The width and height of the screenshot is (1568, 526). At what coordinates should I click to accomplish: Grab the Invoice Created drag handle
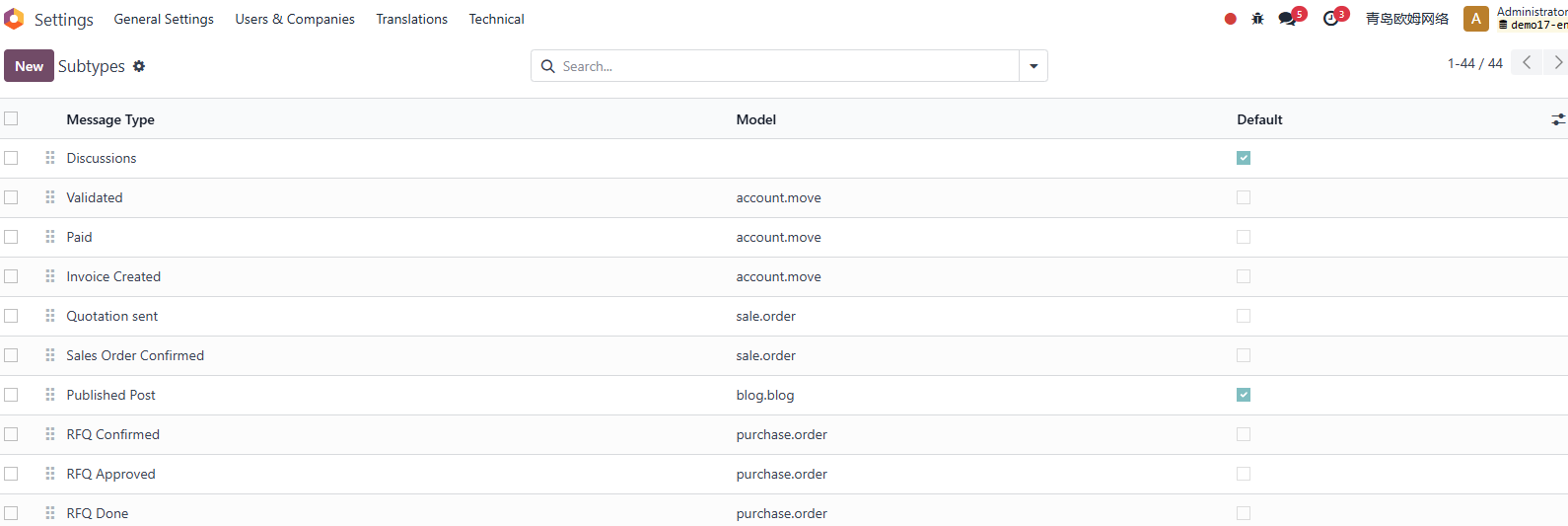pos(50,276)
